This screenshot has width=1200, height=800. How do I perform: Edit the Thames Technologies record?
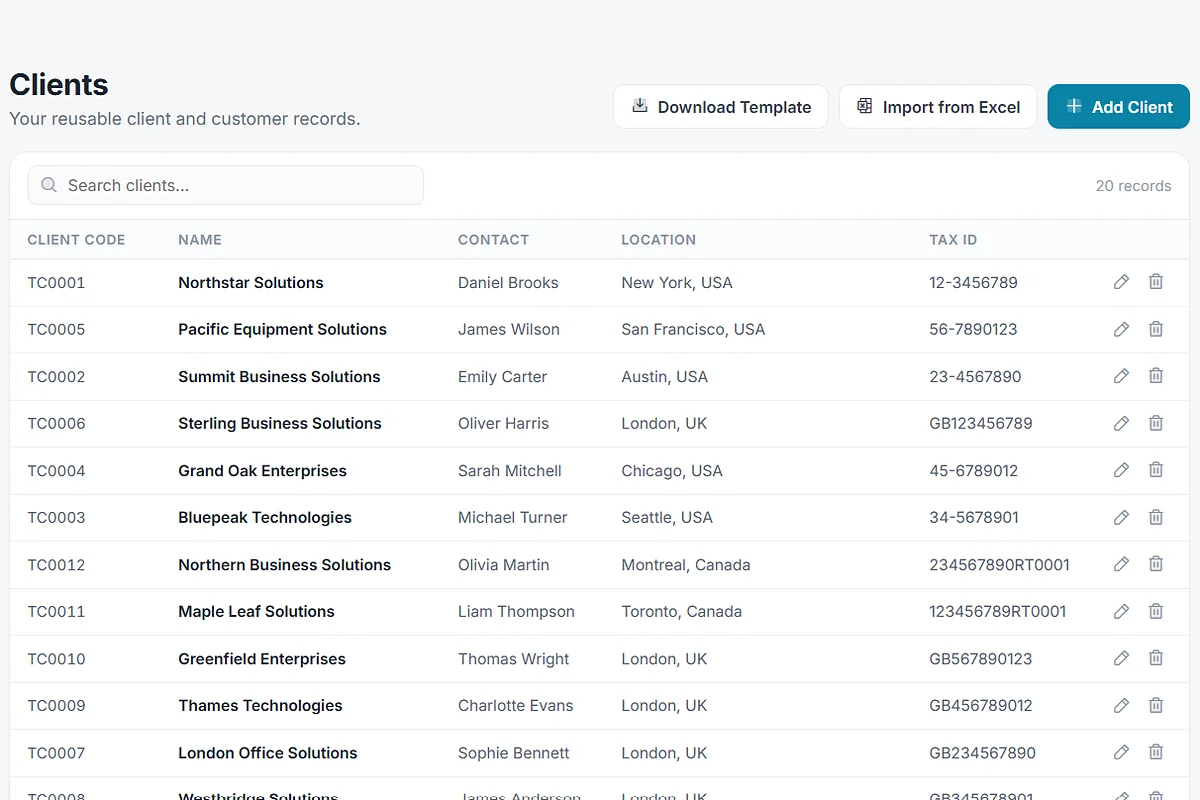(1121, 705)
